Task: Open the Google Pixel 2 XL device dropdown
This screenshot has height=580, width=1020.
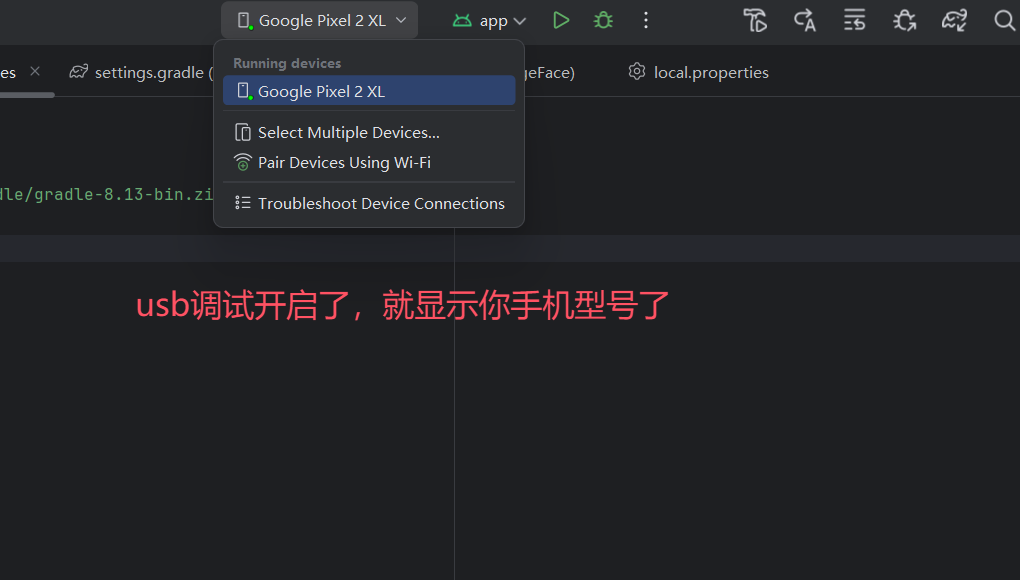Action: [319, 20]
